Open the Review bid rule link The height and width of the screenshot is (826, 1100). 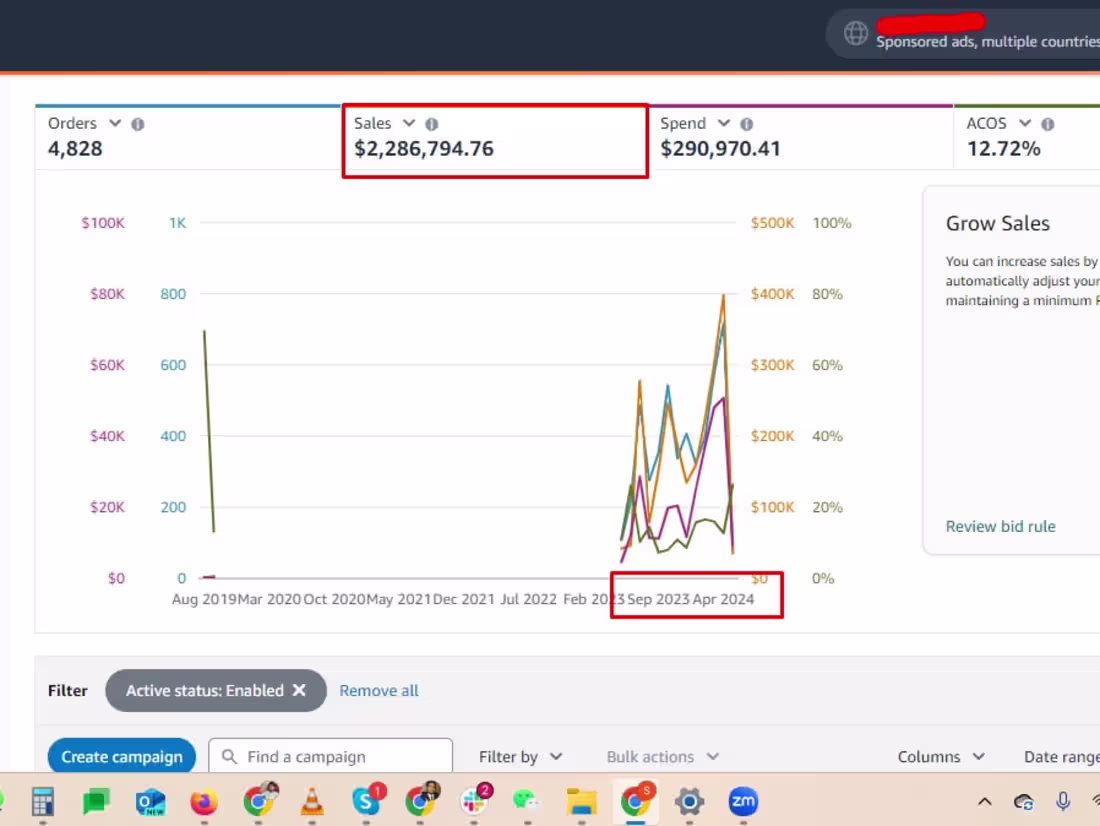coord(1000,526)
